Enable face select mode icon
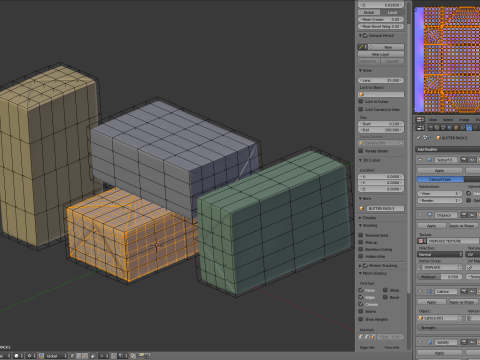Viewport: 480px width, 360px height. pos(85,356)
